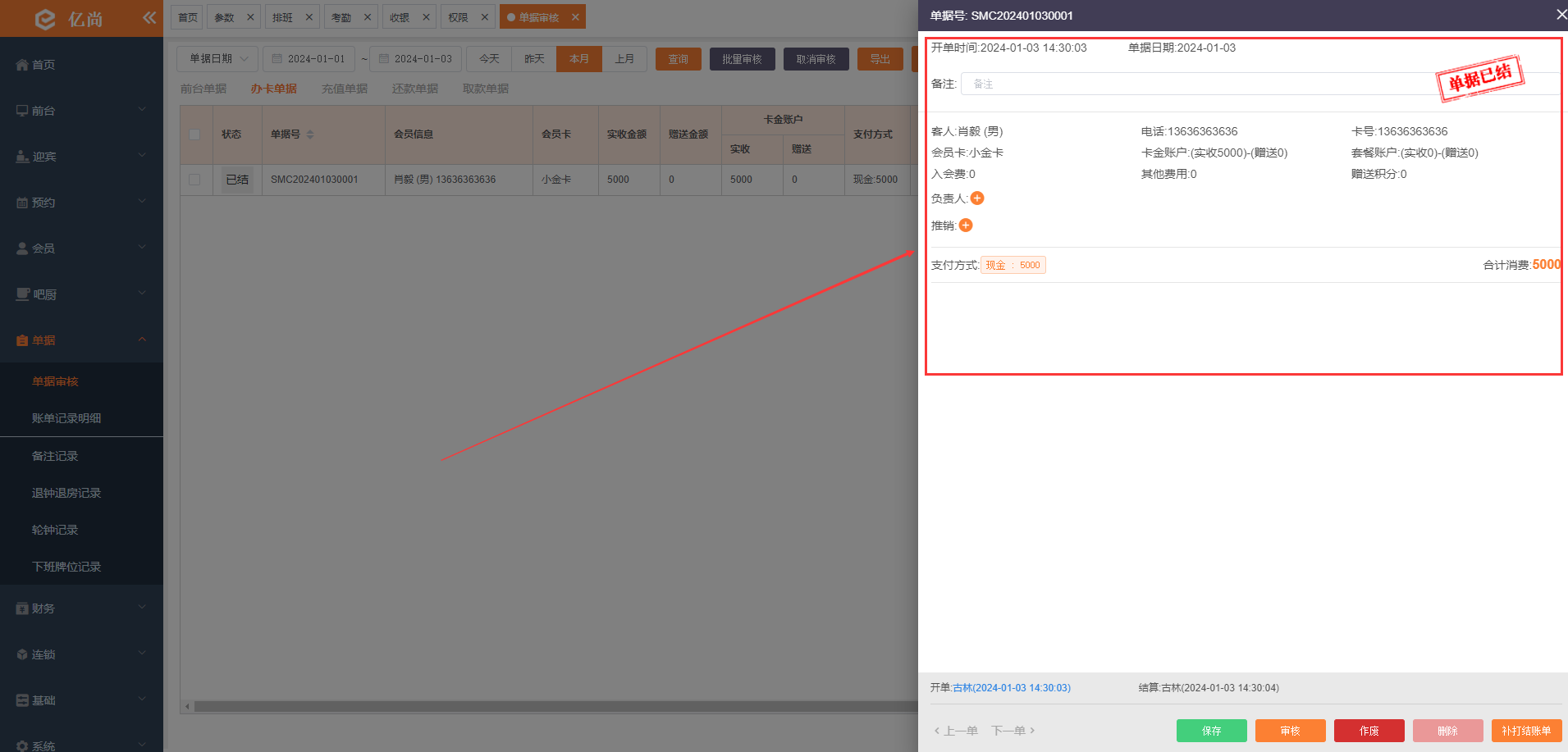1568x752 pixels.
Task: Collapse the sidebar with the double-chevron icon
Action: pos(149,17)
